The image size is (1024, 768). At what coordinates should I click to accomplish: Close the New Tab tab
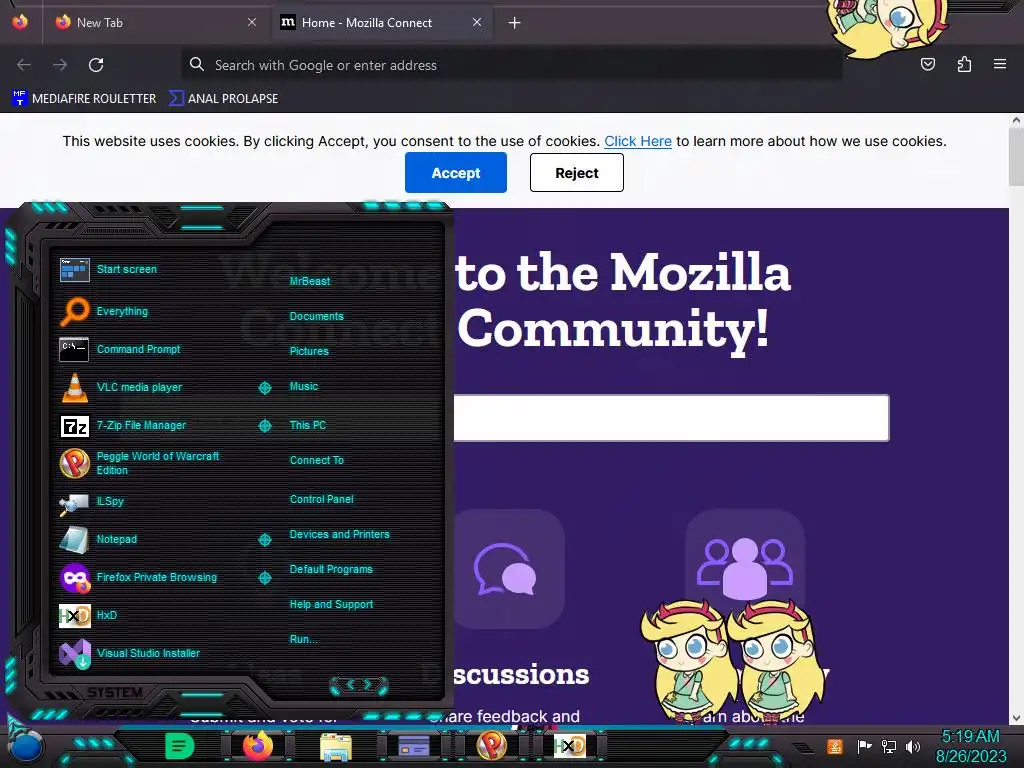(251, 22)
